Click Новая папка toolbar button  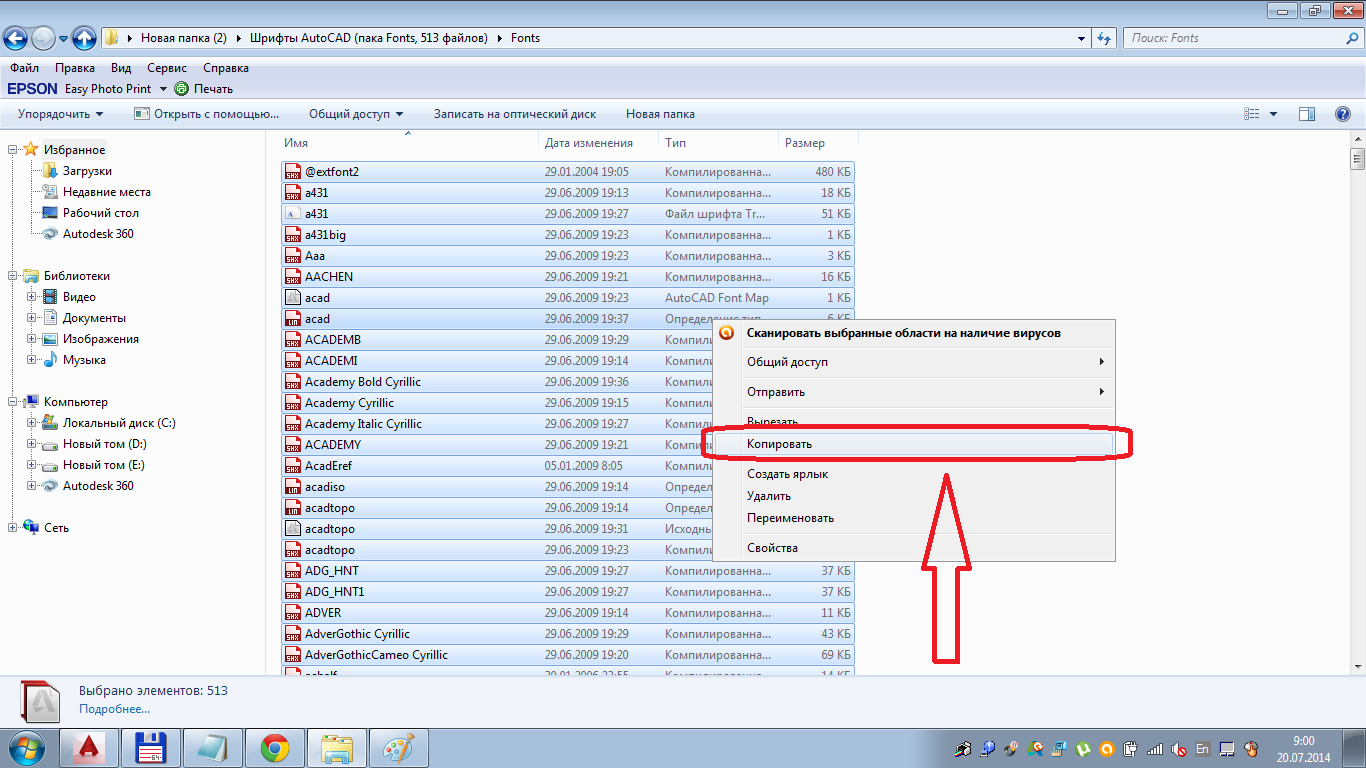pos(660,114)
